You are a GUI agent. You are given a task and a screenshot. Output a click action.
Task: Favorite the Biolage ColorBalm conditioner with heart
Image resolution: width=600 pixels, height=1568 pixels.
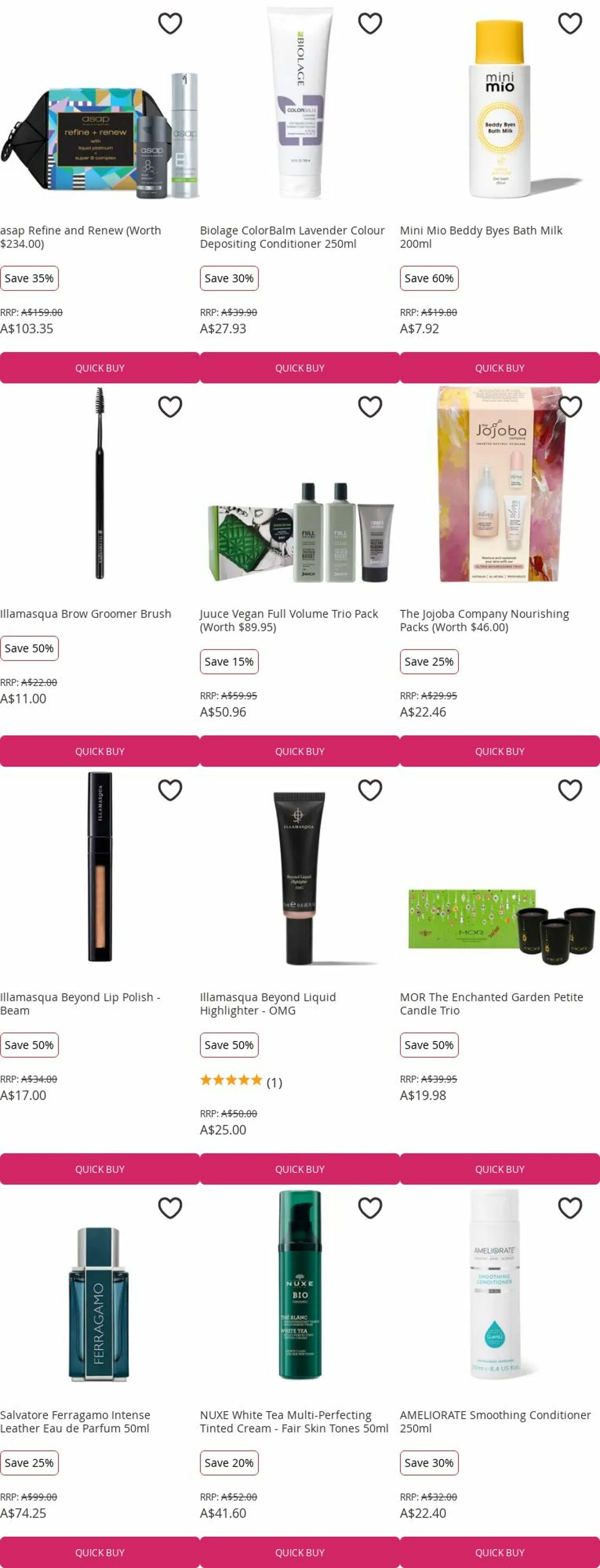(x=370, y=23)
